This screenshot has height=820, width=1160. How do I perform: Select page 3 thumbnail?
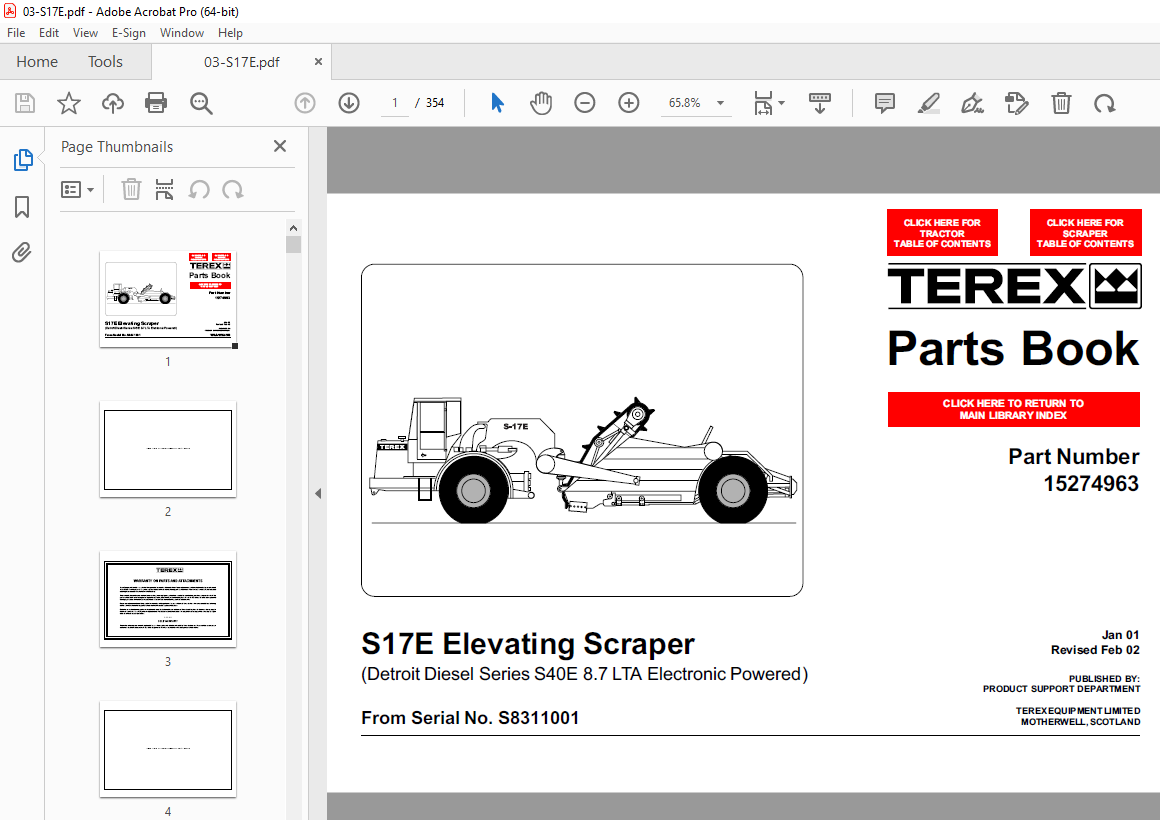168,599
